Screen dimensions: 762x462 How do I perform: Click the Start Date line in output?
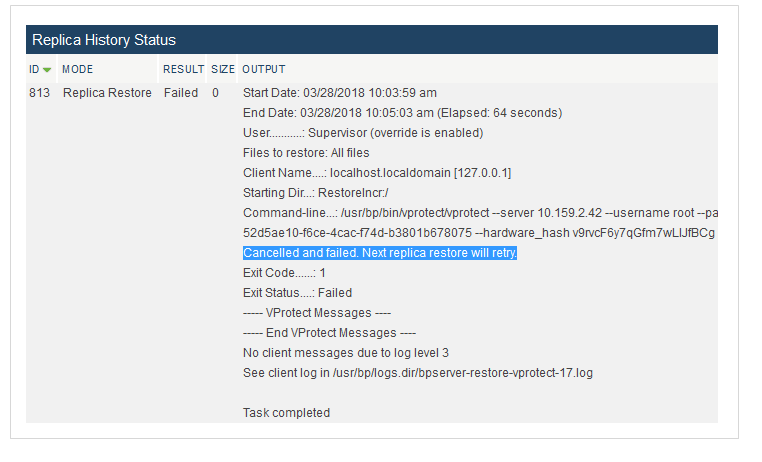coord(340,93)
